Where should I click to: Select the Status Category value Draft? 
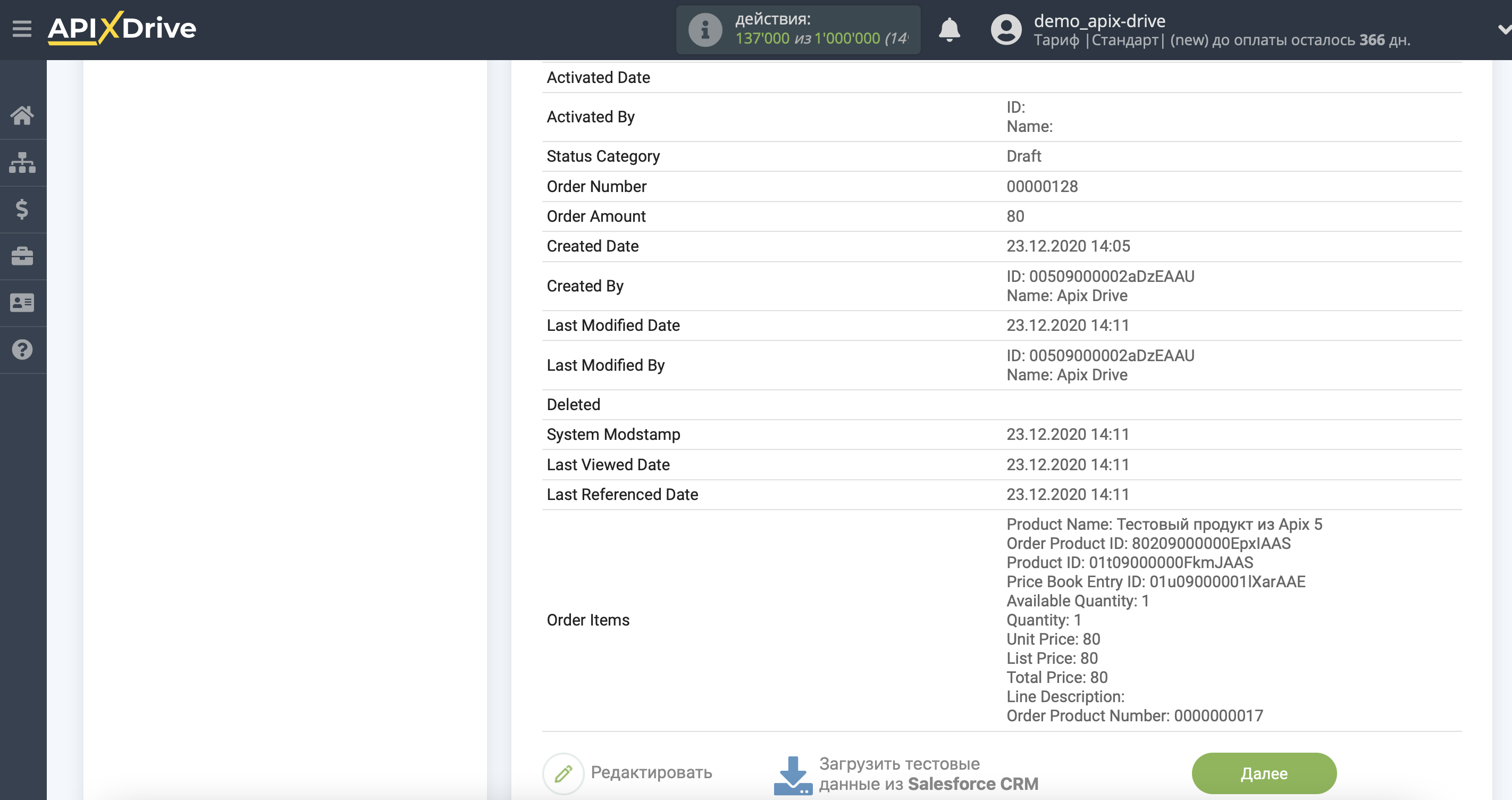[1023, 156]
